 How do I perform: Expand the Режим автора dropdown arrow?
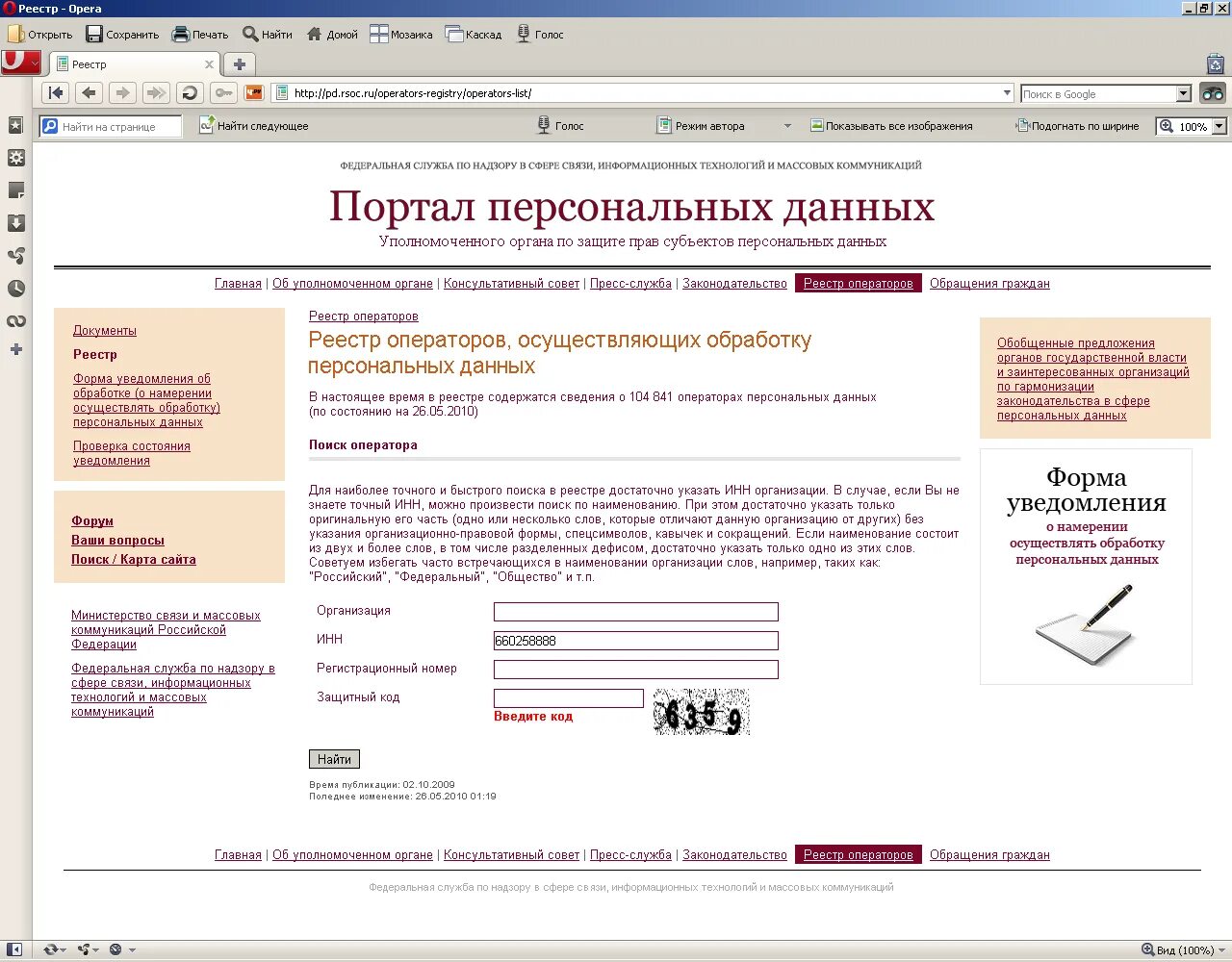click(x=787, y=126)
